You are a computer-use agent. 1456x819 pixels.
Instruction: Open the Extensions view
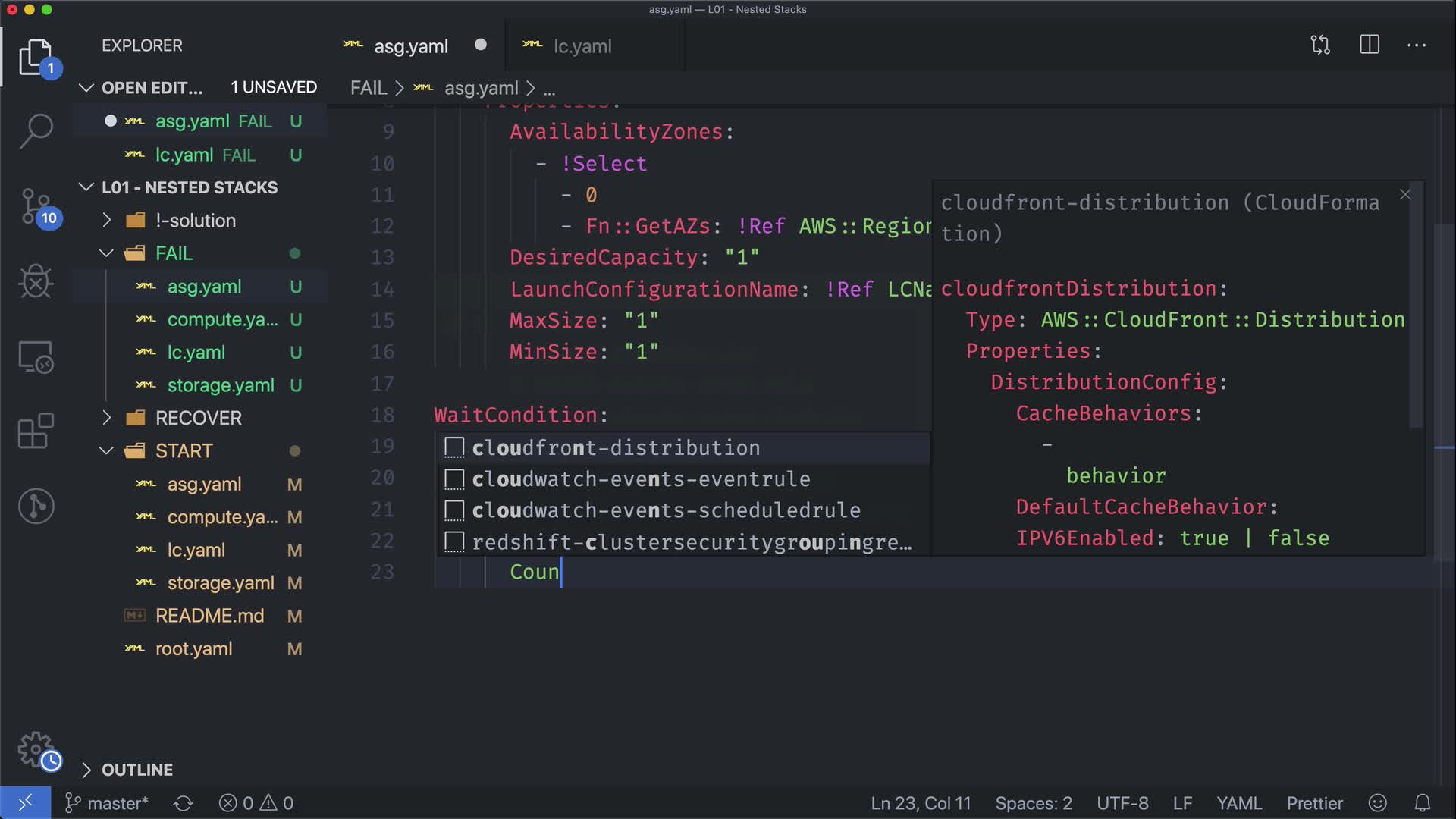click(36, 431)
